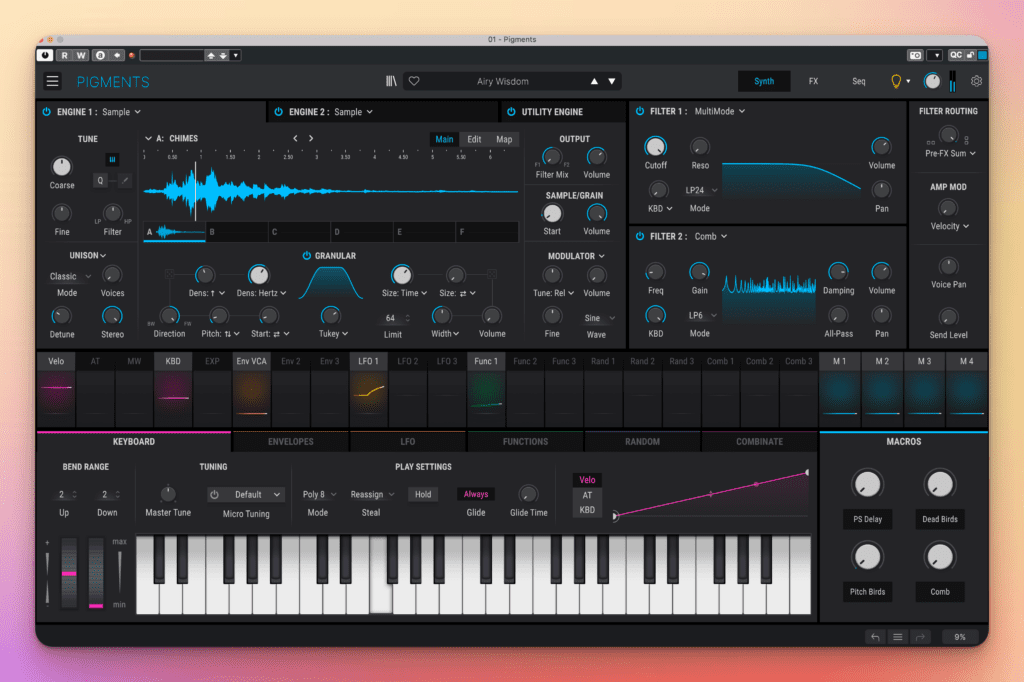
Task: Select the Edit sample view tab
Action: (474, 139)
